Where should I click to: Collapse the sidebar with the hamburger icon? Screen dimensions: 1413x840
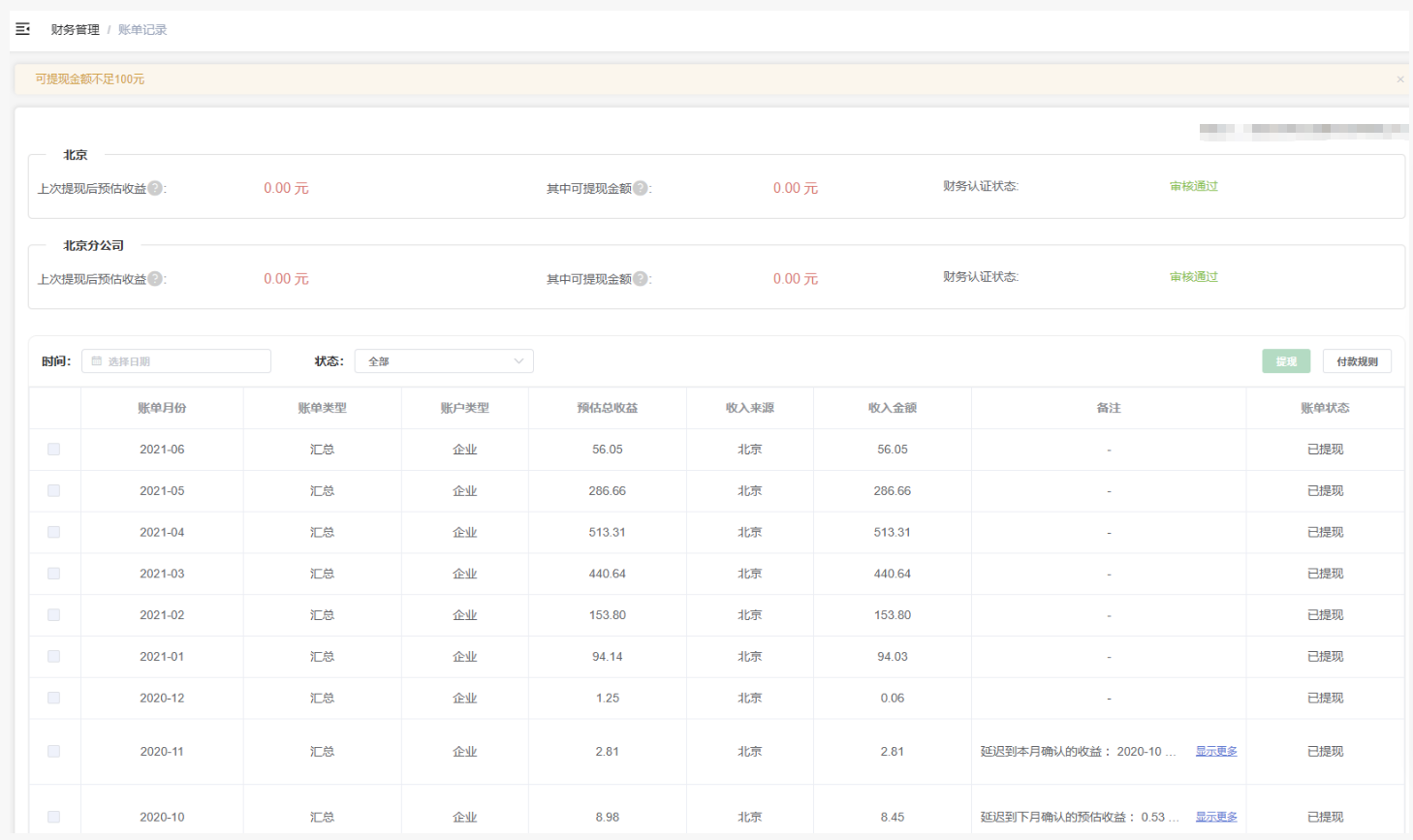pos(23,29)
